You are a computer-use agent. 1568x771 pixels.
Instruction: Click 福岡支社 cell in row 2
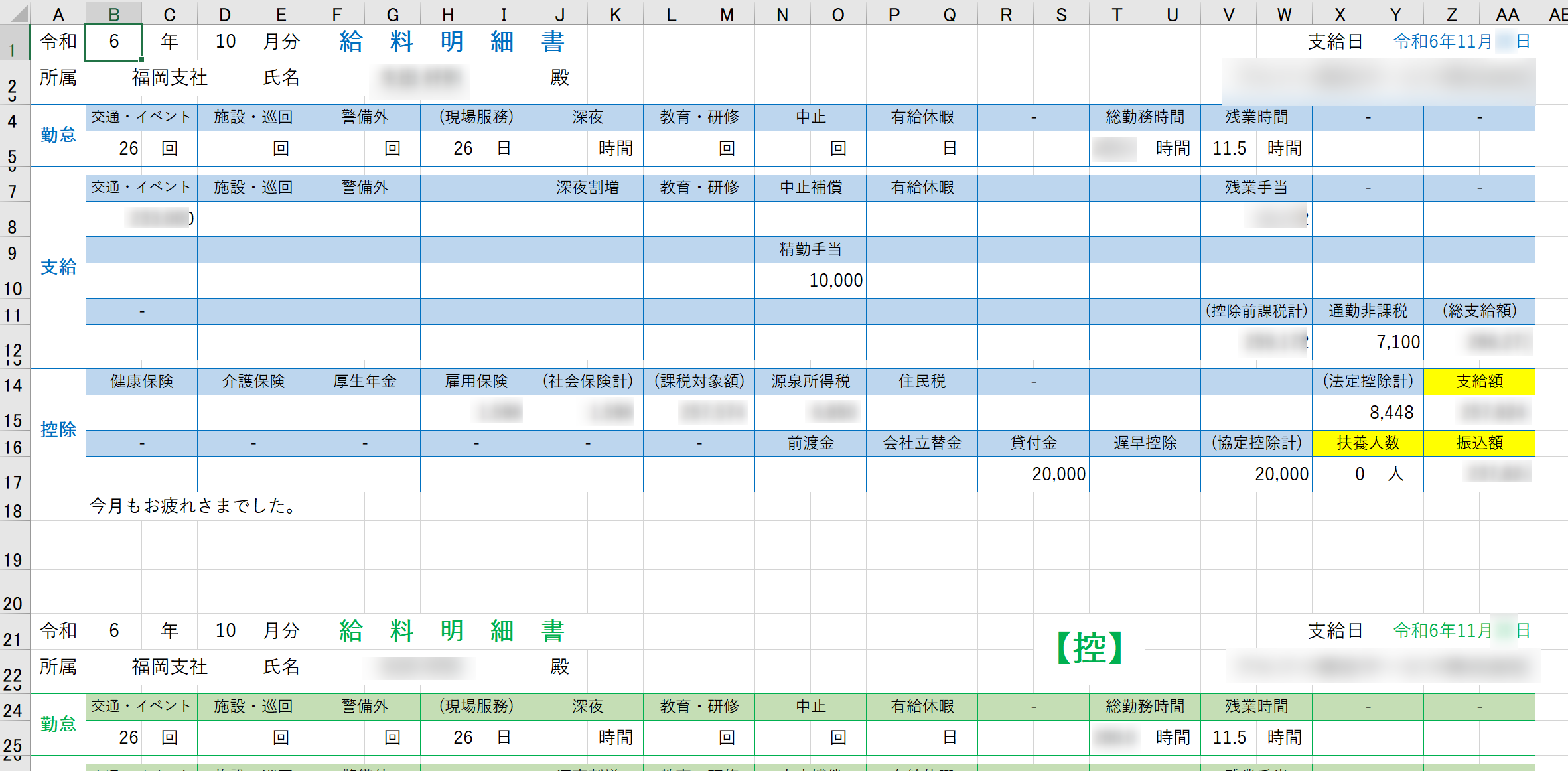pos(169,78)
